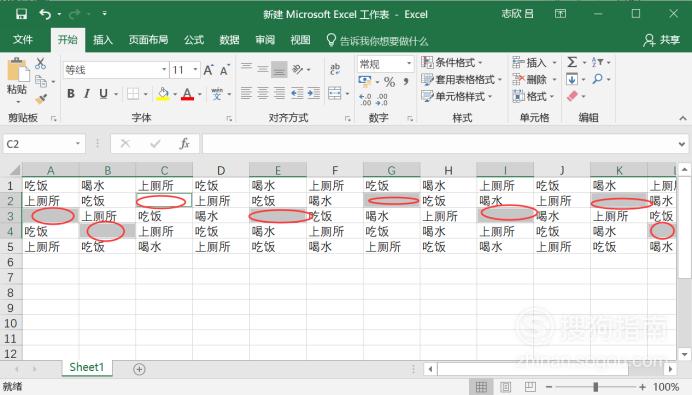
Task: Save the workbook with the floppy disk icon
Action: click(21, 14)
